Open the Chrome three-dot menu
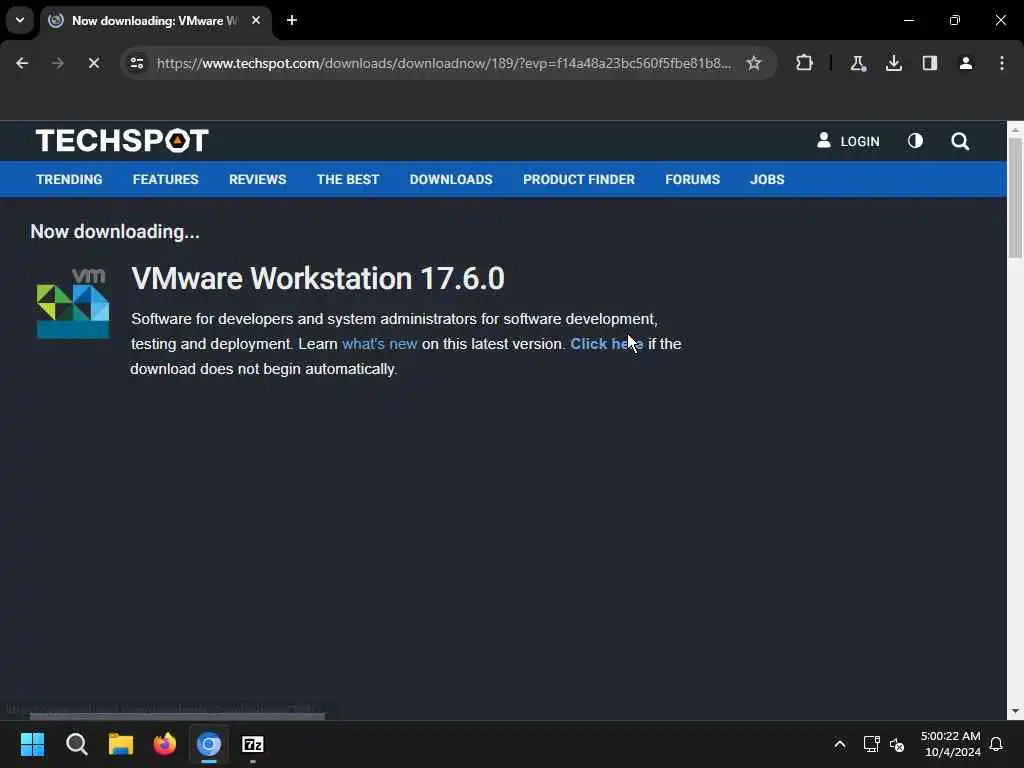 [x=1001, y=63]
